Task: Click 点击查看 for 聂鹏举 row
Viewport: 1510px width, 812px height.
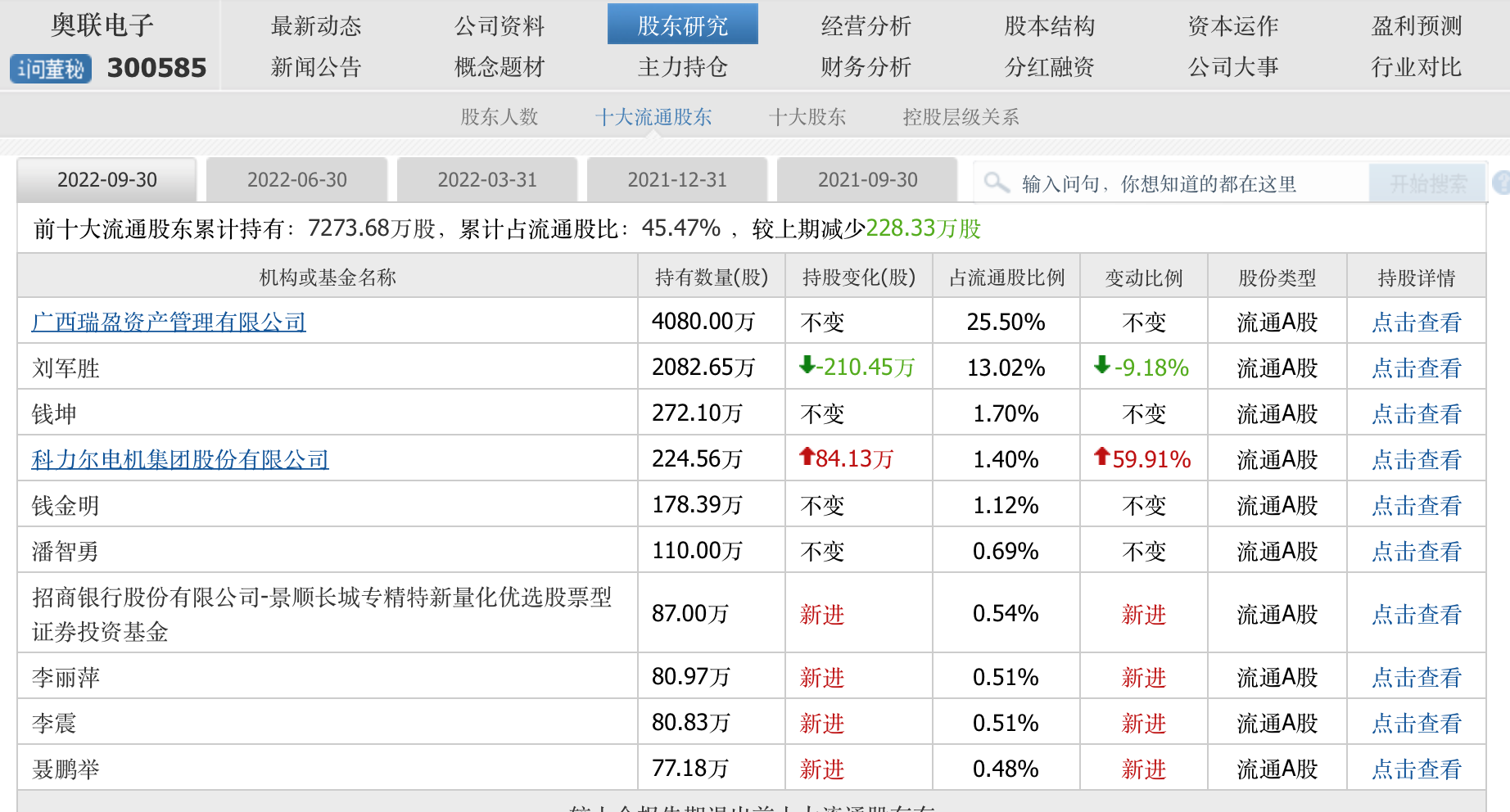Action: 1416,769
